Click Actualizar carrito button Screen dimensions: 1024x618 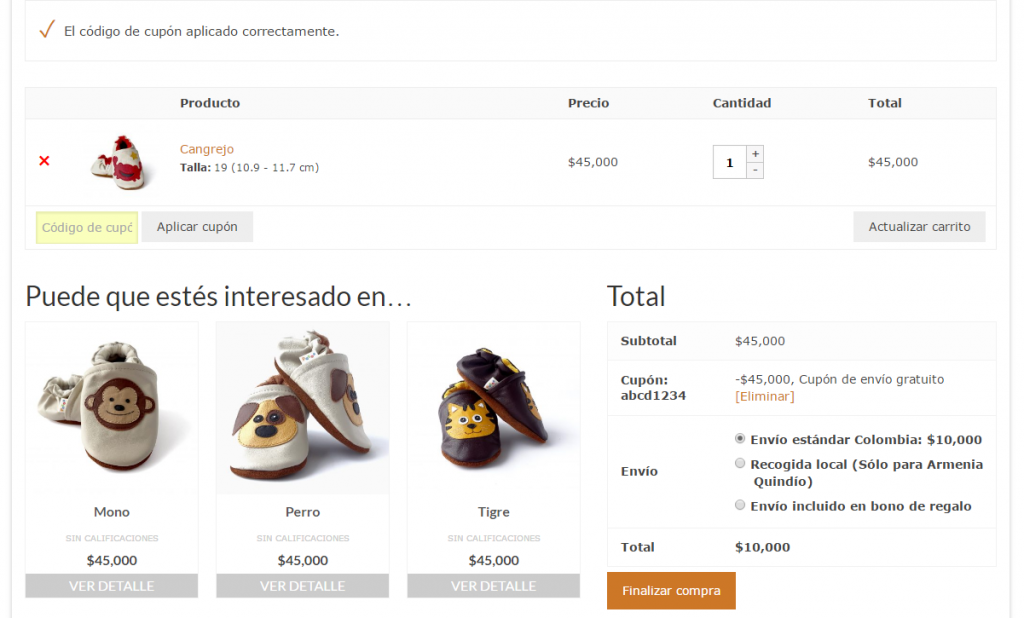(919, 227)
